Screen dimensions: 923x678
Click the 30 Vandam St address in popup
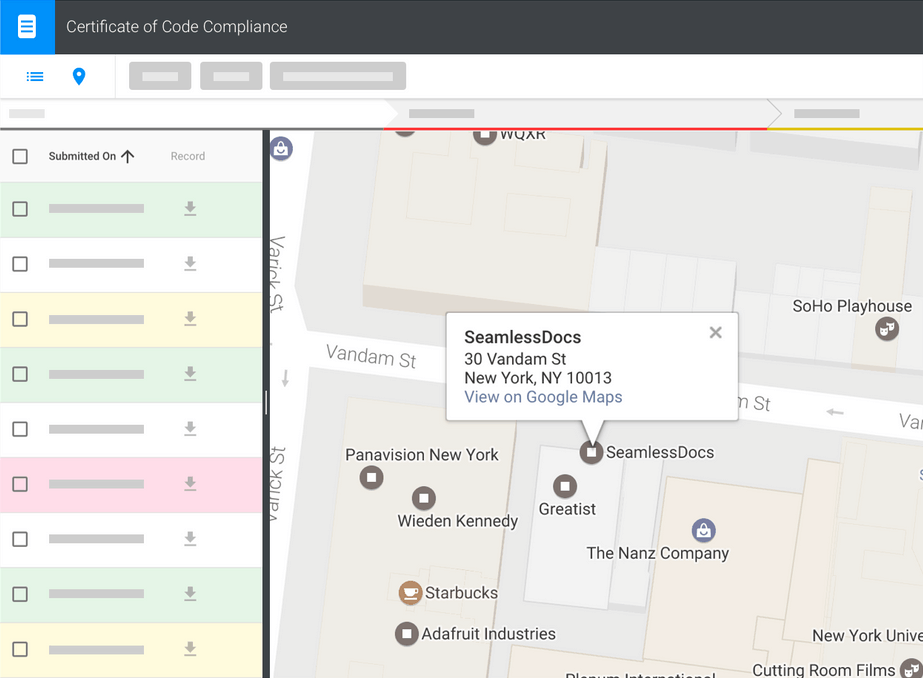point(515,359)
